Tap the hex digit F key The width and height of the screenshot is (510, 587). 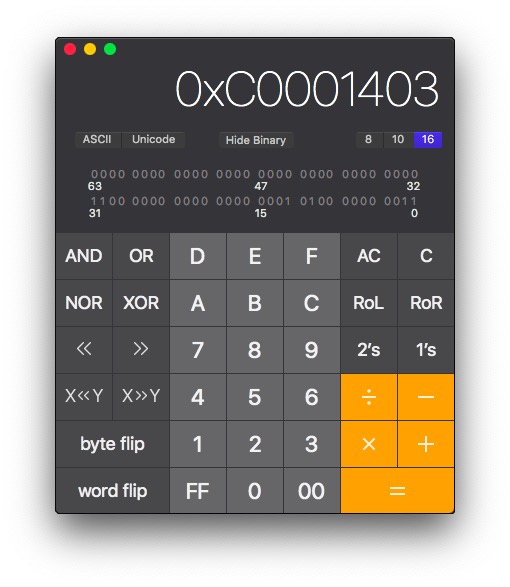pyautogui.click(x=312, y=256)
